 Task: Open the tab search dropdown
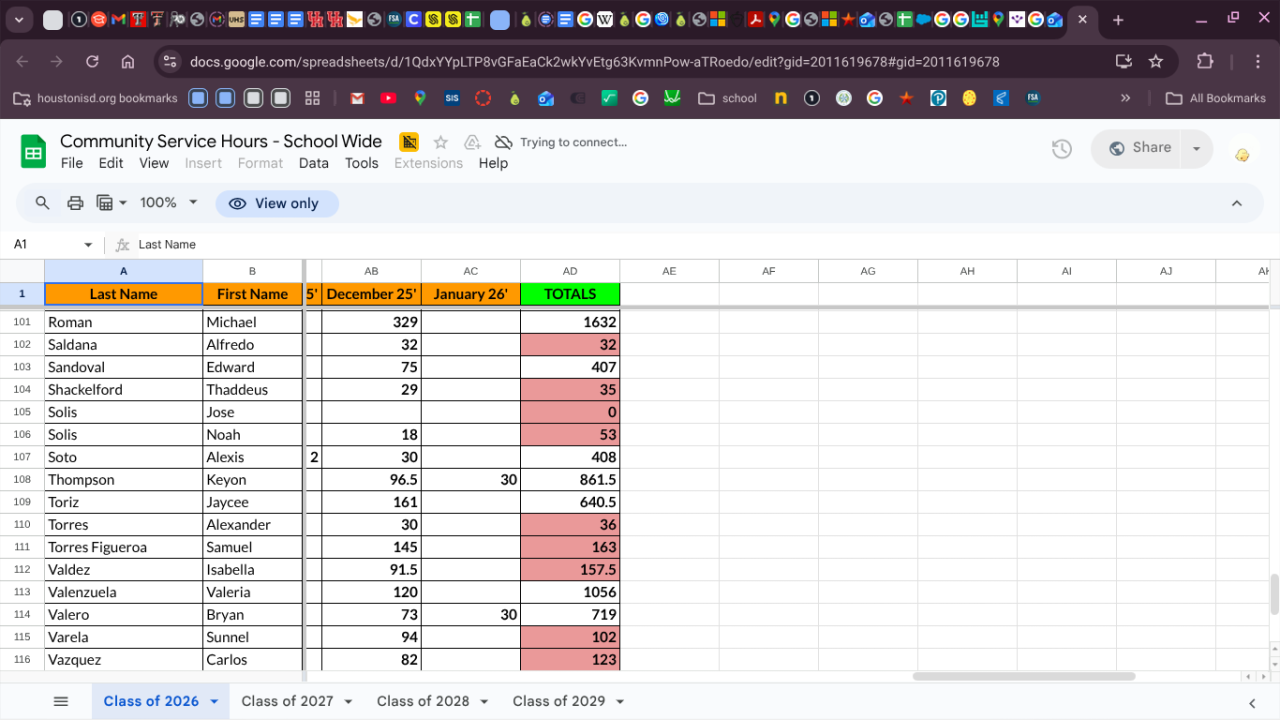19,19
